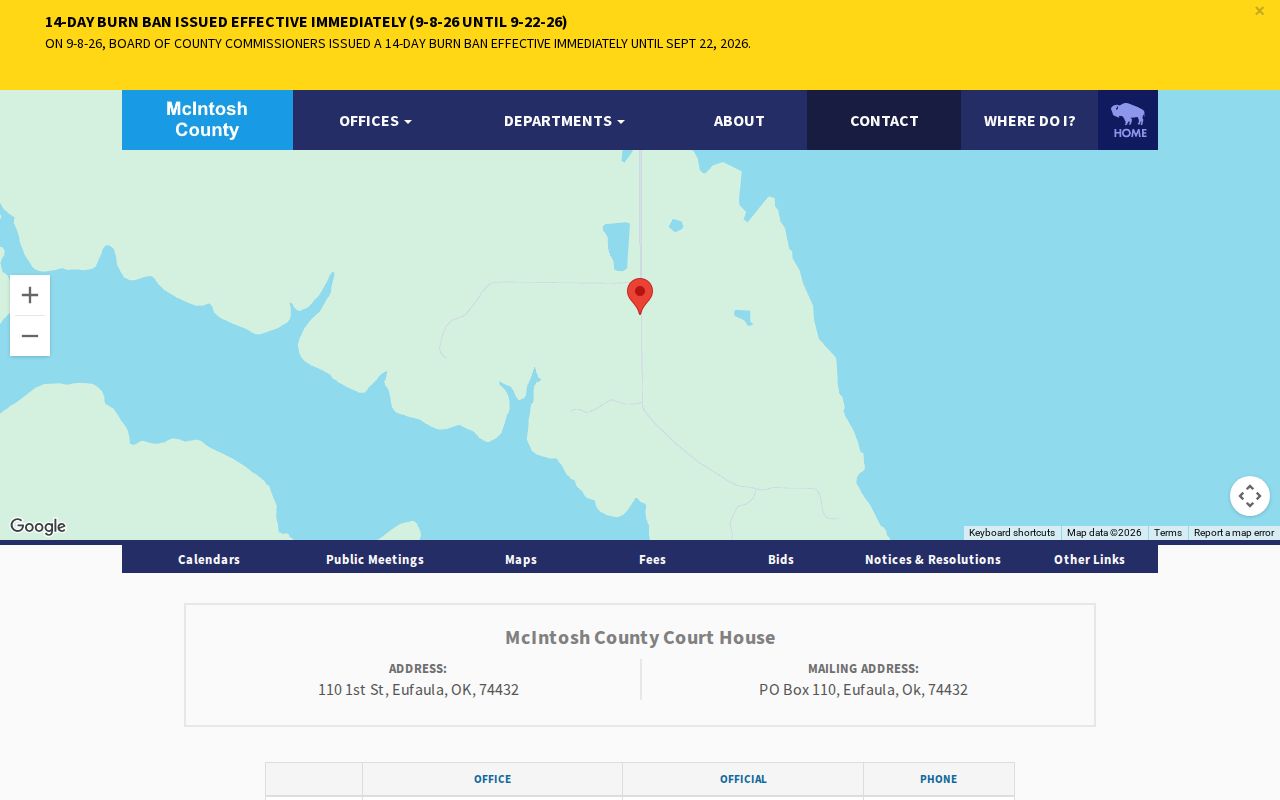Expand the Offices dropdown menu
This screenshot has width=1280, height=800.
pyautogui.click(x=375, y=120)
